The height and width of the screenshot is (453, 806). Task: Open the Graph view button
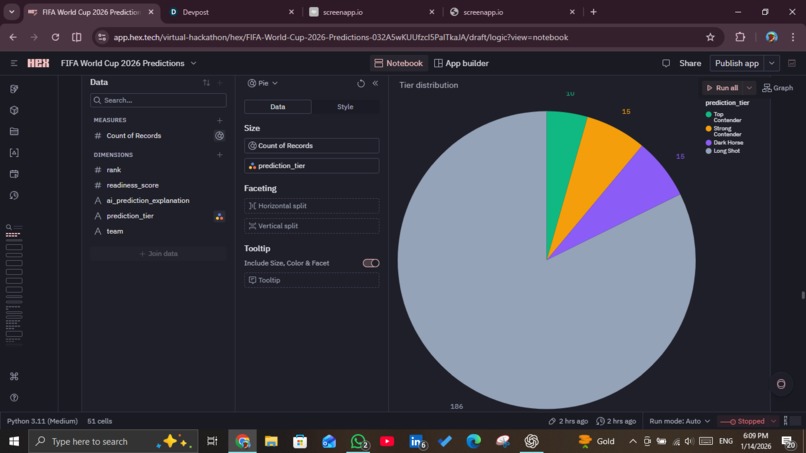[778, 88]
